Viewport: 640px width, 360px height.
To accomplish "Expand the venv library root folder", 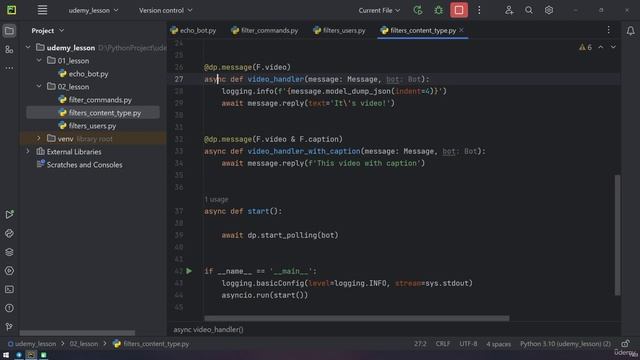I will click(x=39, y=139).
